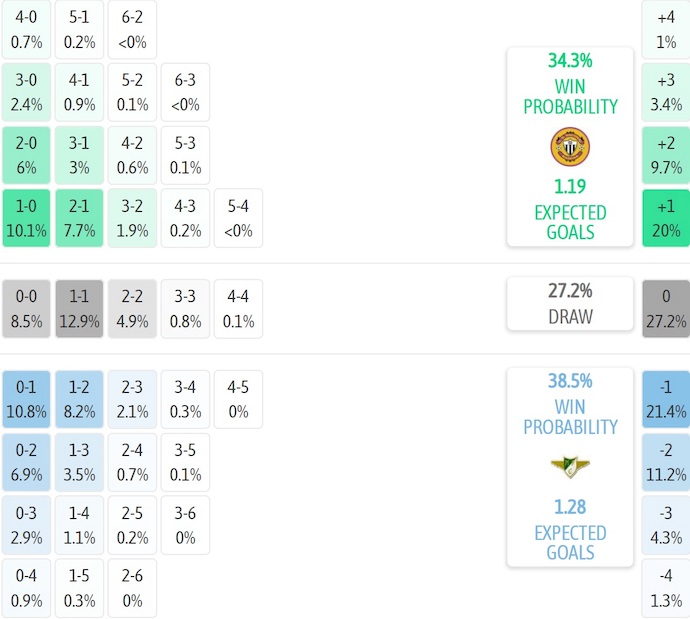Select the 4-0 score cell

click(x=26, y=29)
